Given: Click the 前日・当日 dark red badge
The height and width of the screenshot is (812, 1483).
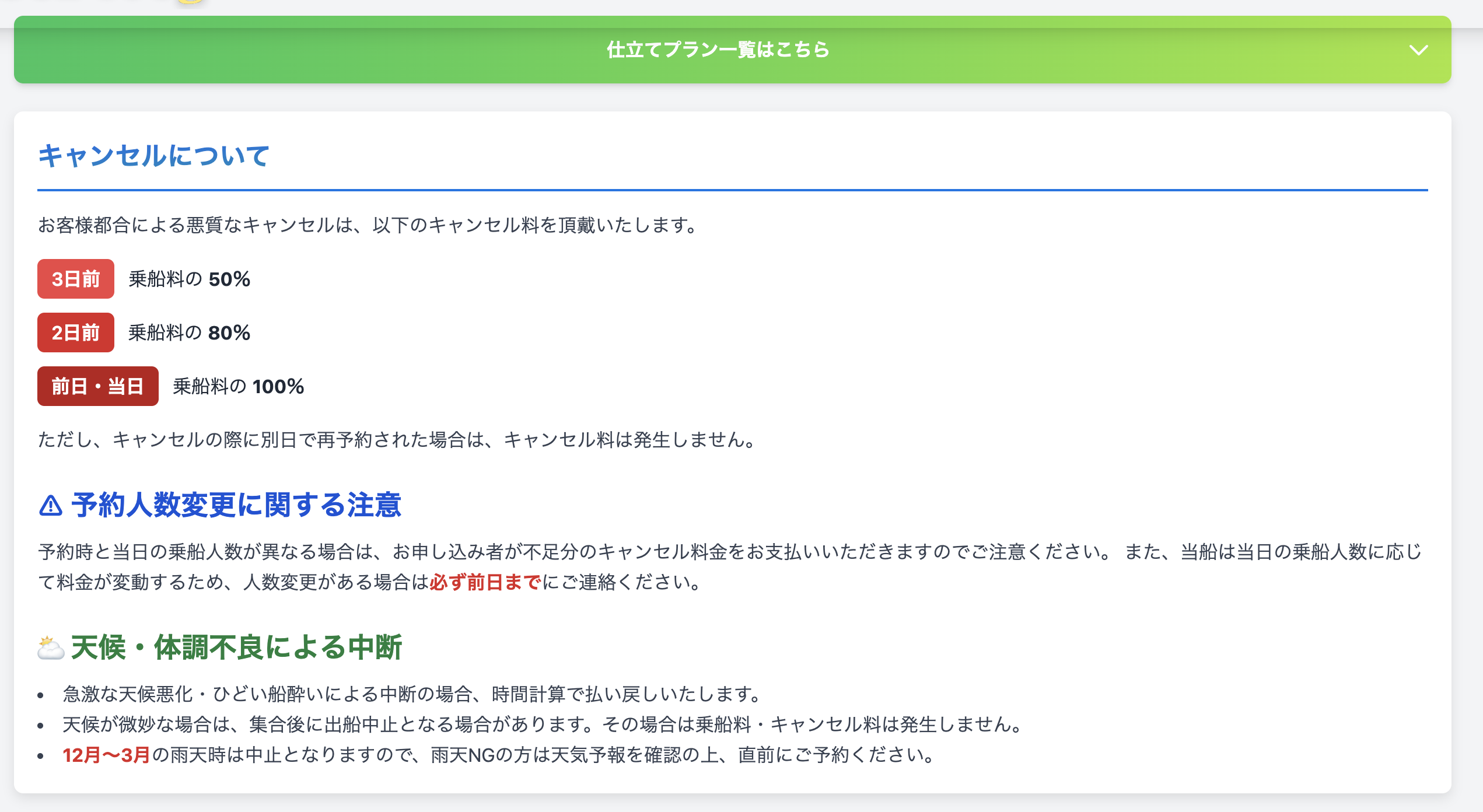Looking at the screenshot, I should 97,386.
